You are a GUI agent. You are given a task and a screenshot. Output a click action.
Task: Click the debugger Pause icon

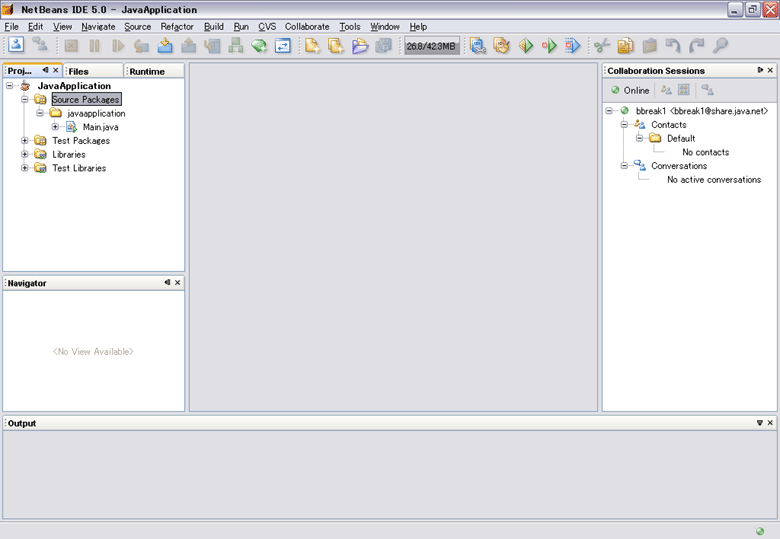coord(95,46)
